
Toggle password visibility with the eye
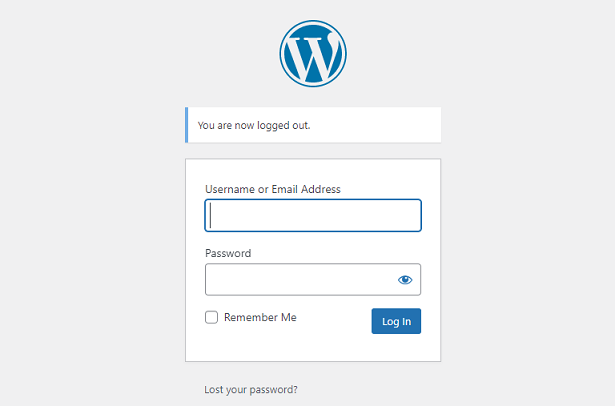[x=405, y=280]
